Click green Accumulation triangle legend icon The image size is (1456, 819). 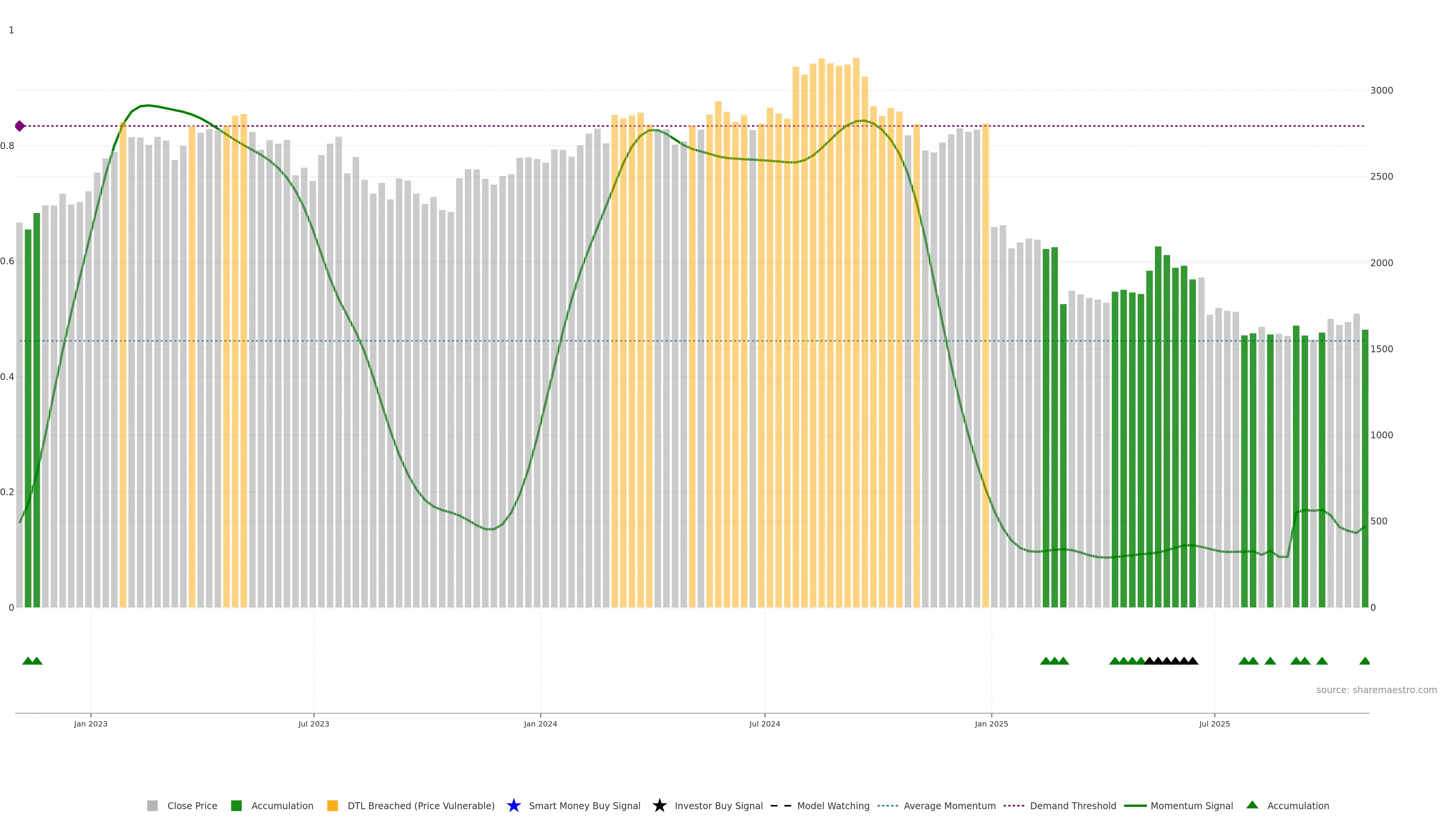click(x=1252, y=805)
